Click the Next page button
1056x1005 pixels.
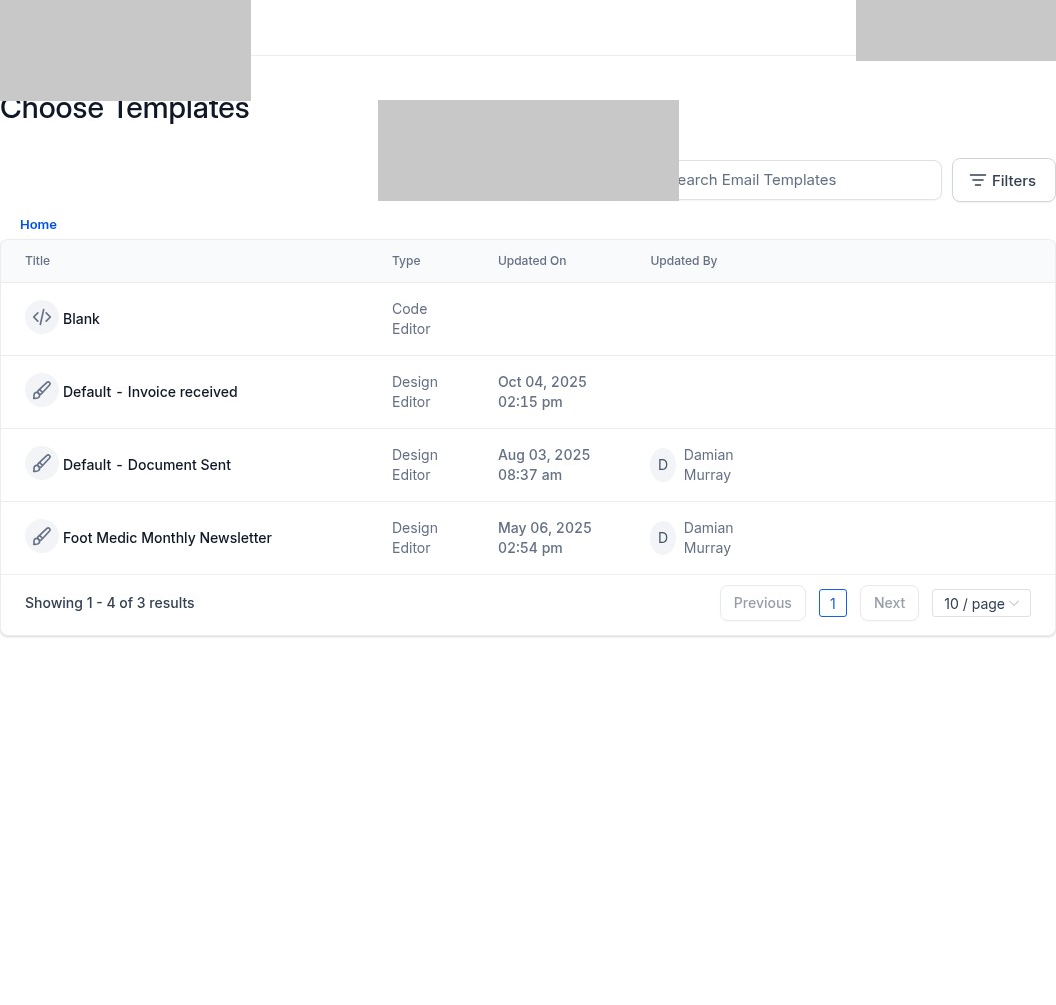coord(889,603)
